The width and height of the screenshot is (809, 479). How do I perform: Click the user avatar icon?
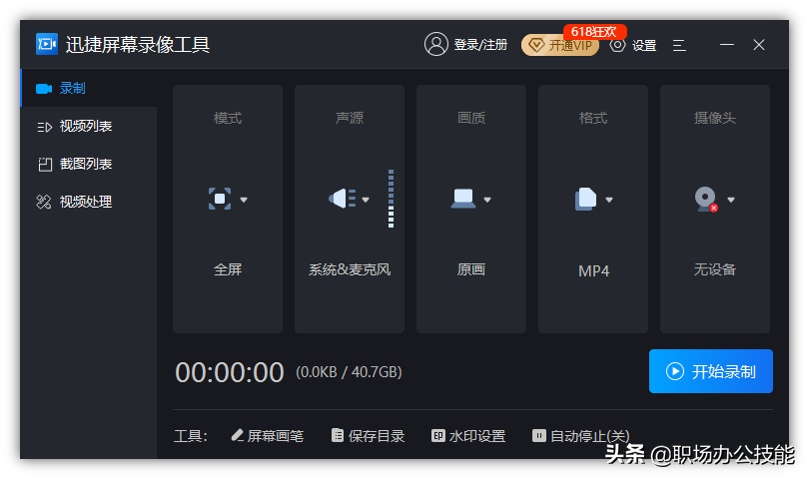click(x=436, y=44)
